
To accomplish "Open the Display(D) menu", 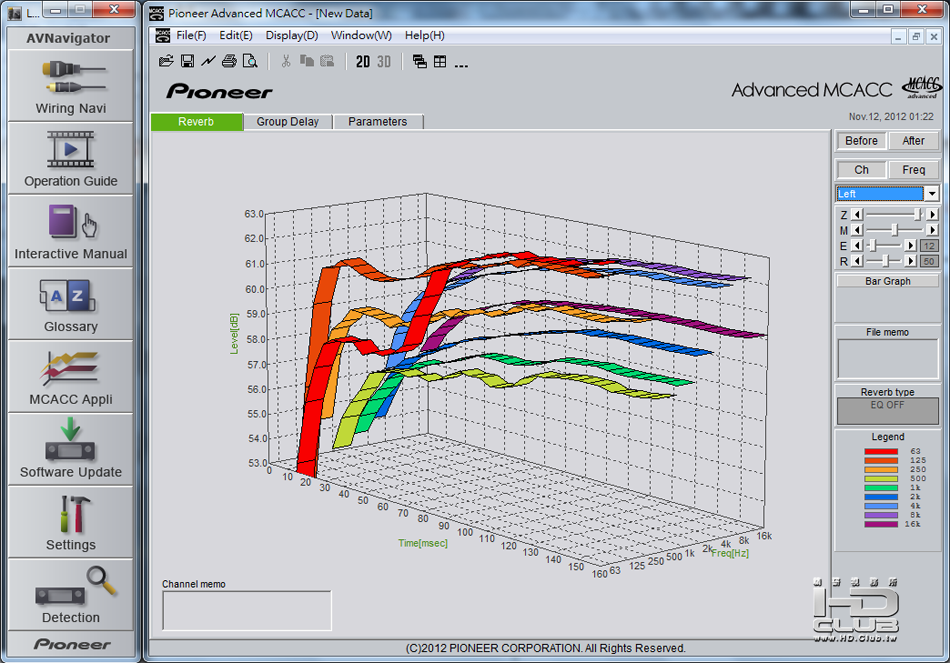I will [x=291, y=35].
